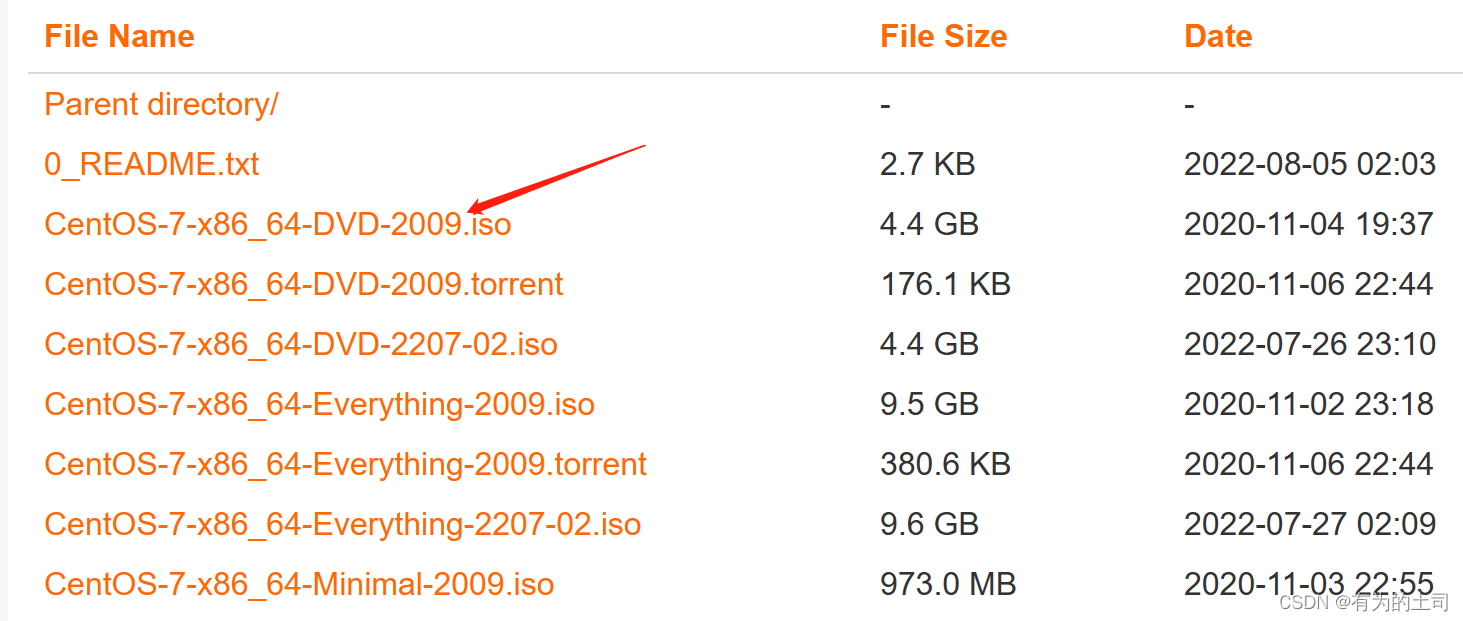The height and width of the screenshot is (621, 1463).
Task: Click the 973.0 MB size for Minimal-2009
Action: (x=948, y=584)
